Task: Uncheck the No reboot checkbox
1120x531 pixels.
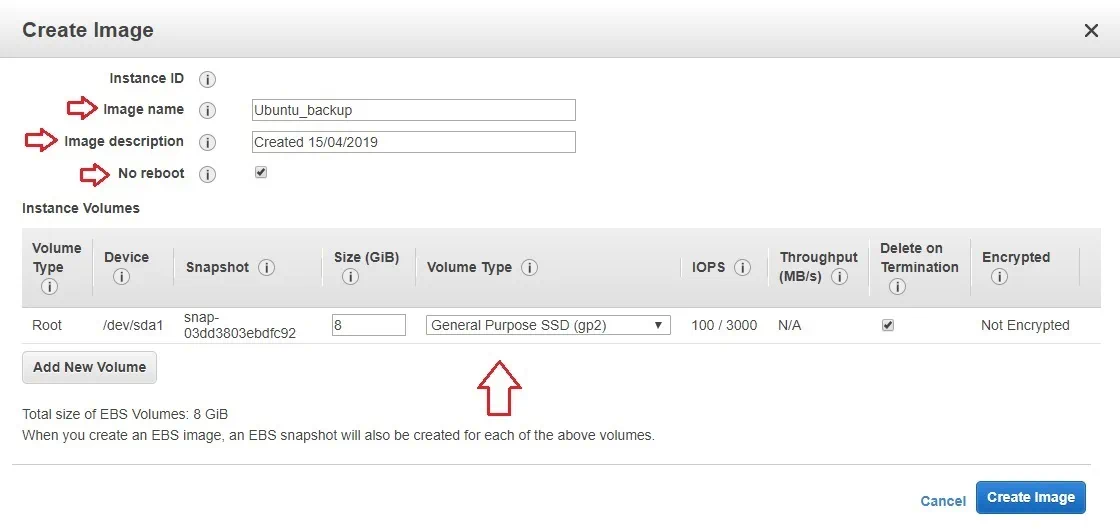Action: coord(261,172)
